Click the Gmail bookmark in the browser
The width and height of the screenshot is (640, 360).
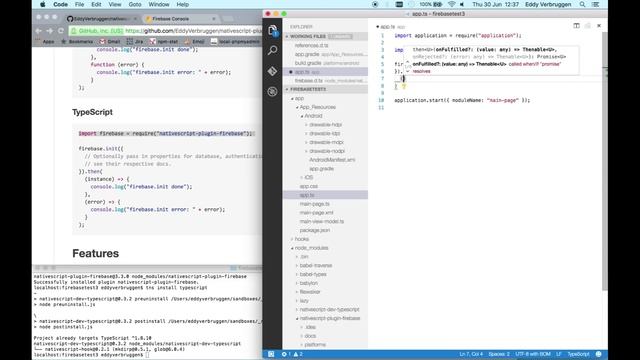(x=110, y=41)
